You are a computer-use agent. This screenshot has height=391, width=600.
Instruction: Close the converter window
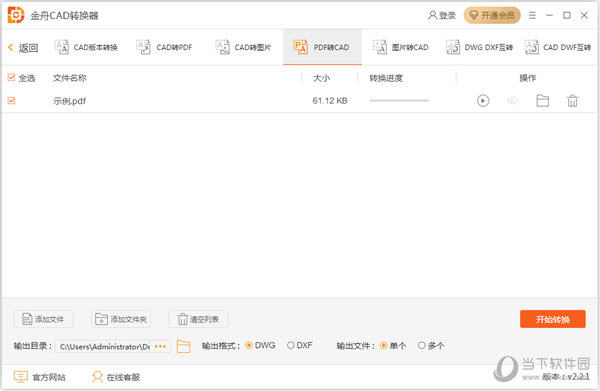[x=584, y=15]
